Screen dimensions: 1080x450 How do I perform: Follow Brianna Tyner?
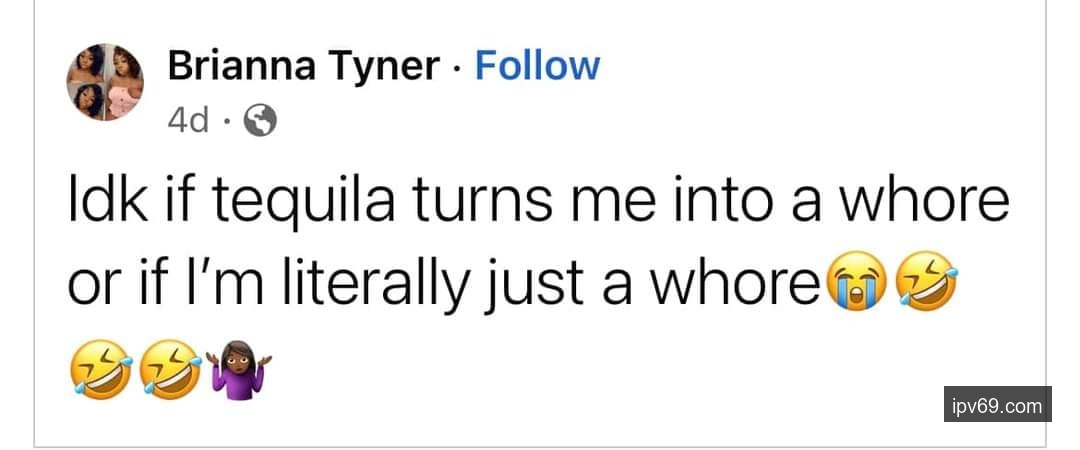point(537,66)
